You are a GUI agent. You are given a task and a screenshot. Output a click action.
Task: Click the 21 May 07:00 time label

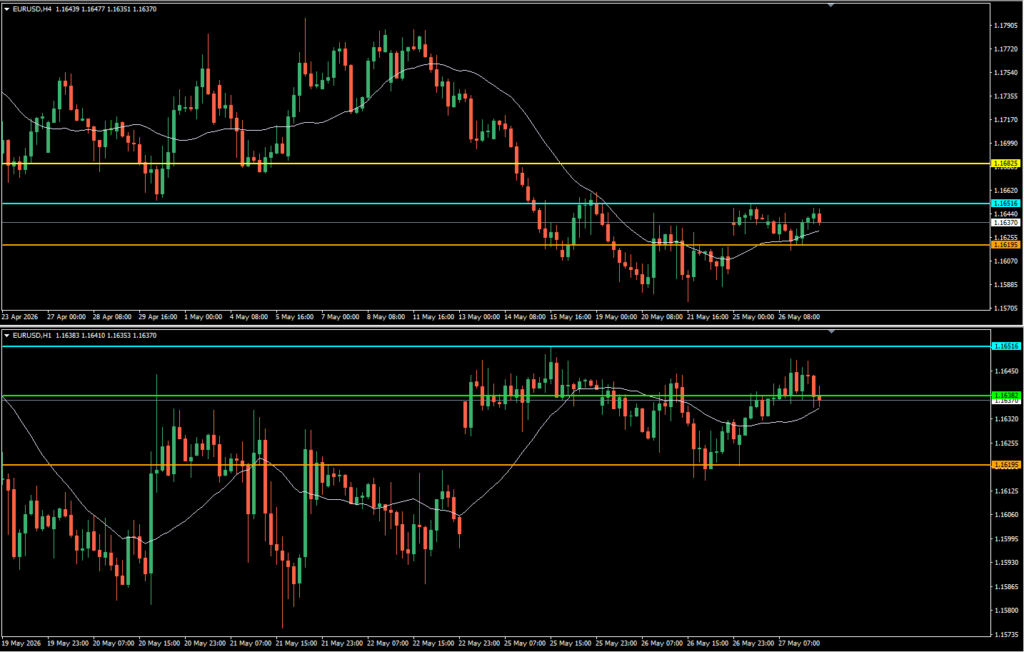(250, 643)
